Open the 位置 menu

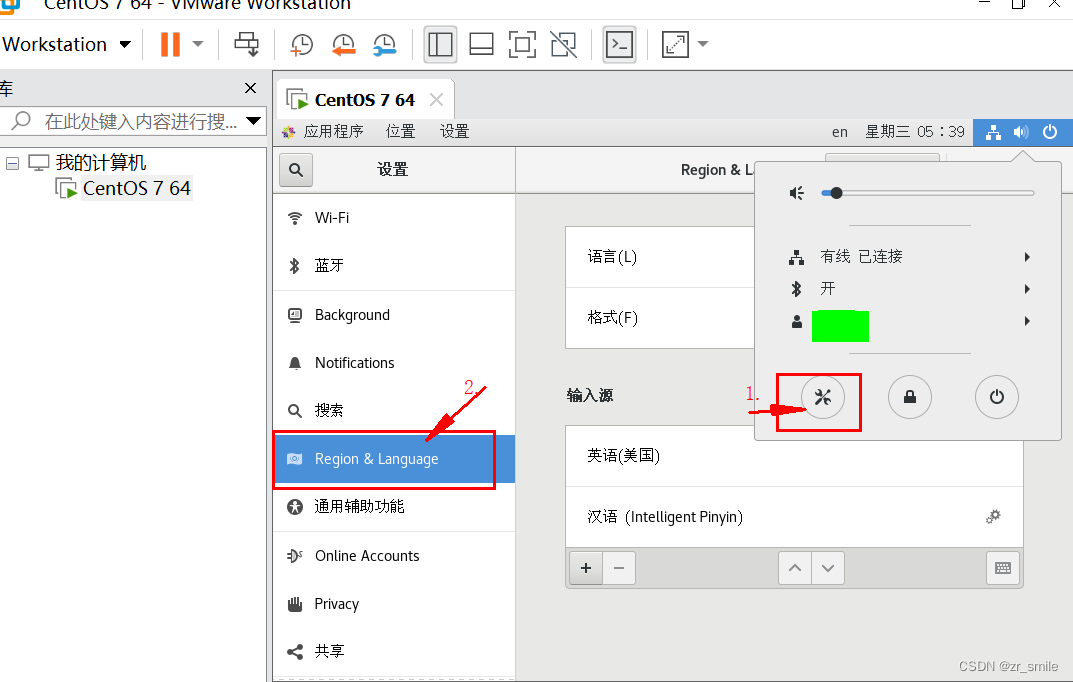(x=400, y=131)
